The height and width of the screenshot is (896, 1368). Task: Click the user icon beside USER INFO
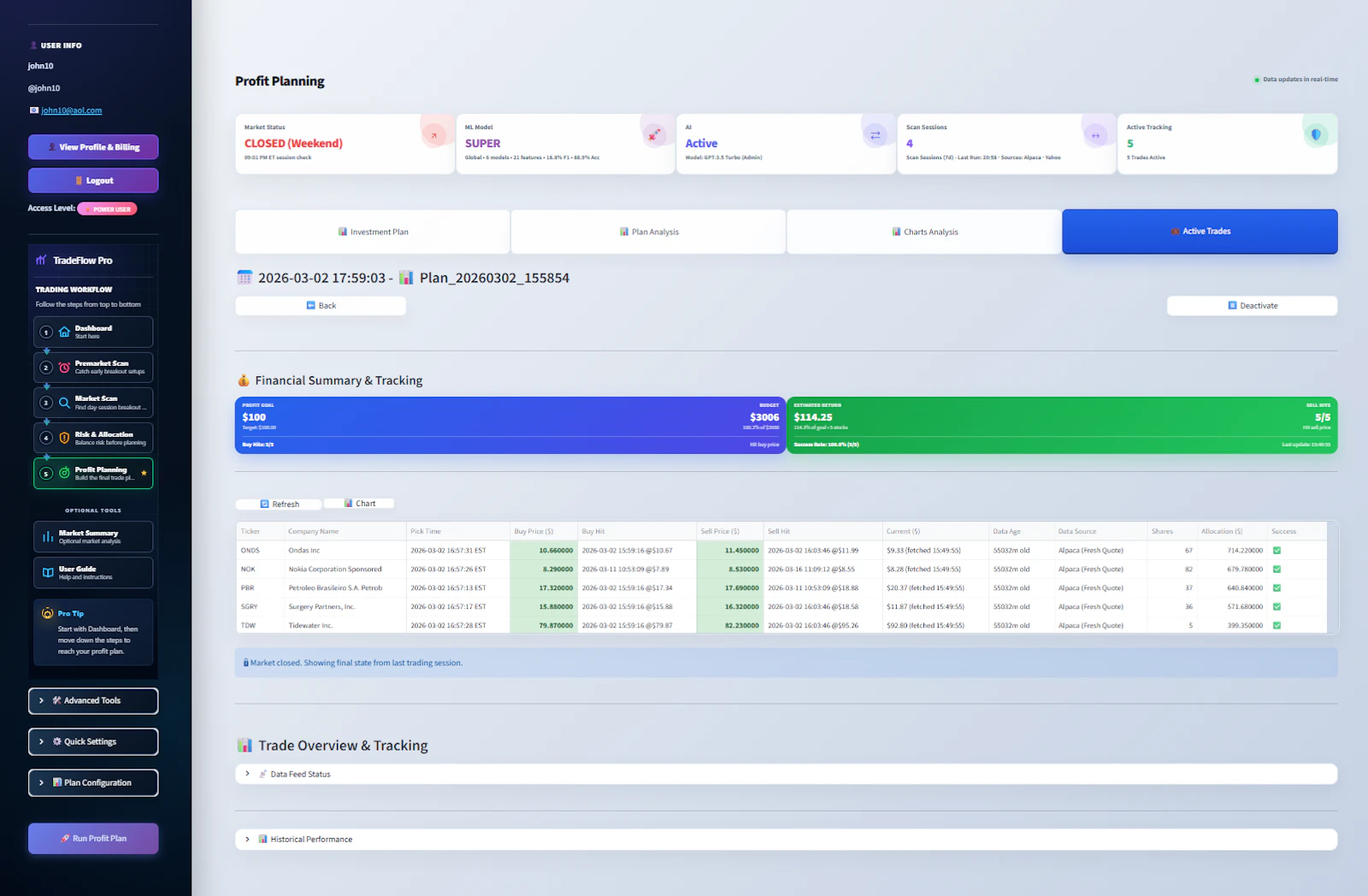34,45
